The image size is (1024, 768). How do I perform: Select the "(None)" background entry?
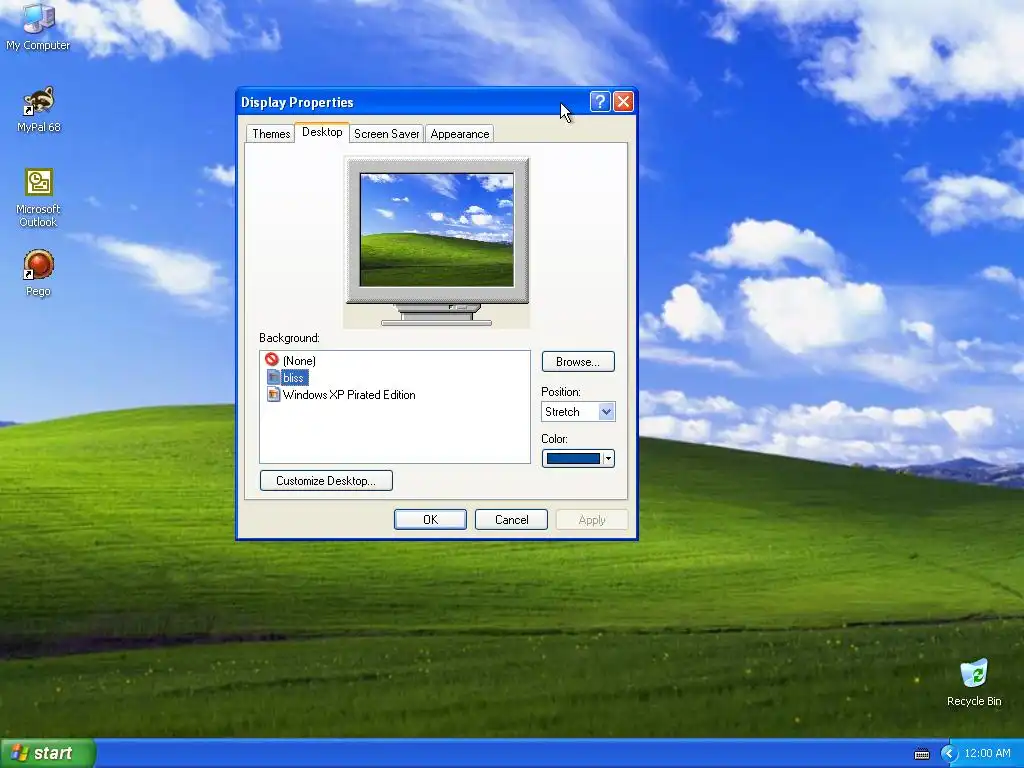pyautogui.click(x=299, y=360)
